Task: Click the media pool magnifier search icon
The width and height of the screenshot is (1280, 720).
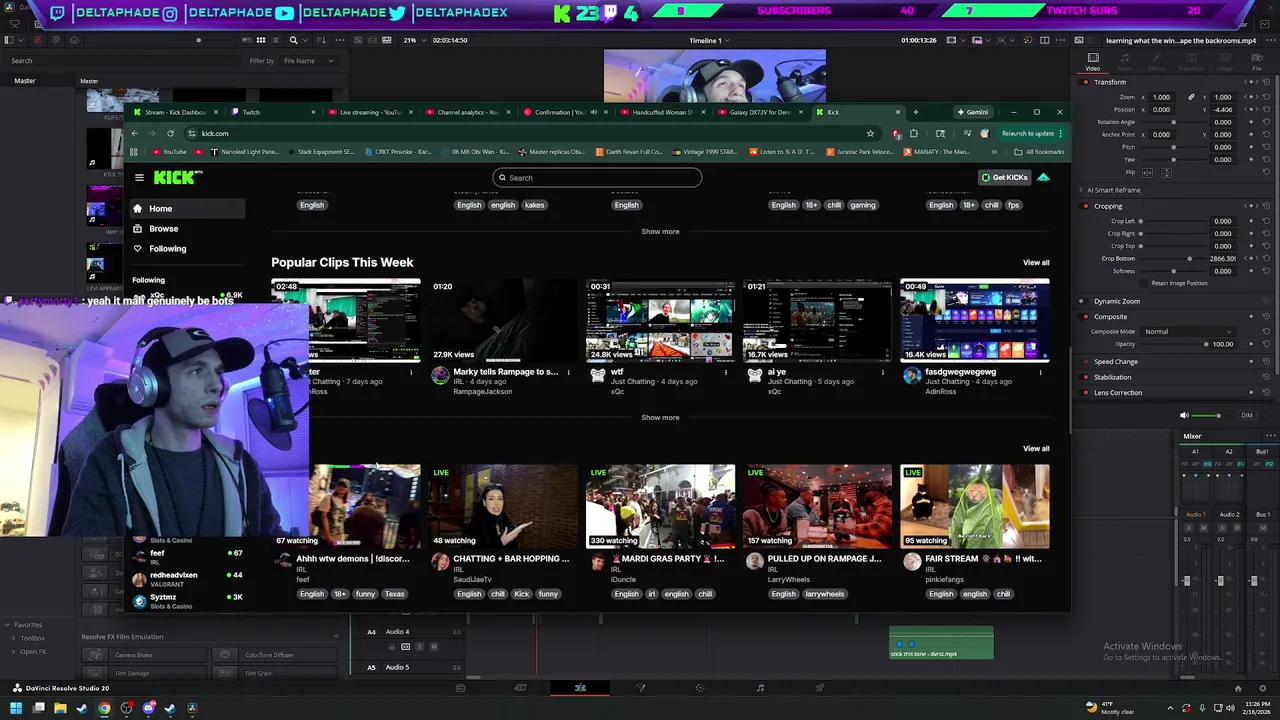Action: [293, 40]
